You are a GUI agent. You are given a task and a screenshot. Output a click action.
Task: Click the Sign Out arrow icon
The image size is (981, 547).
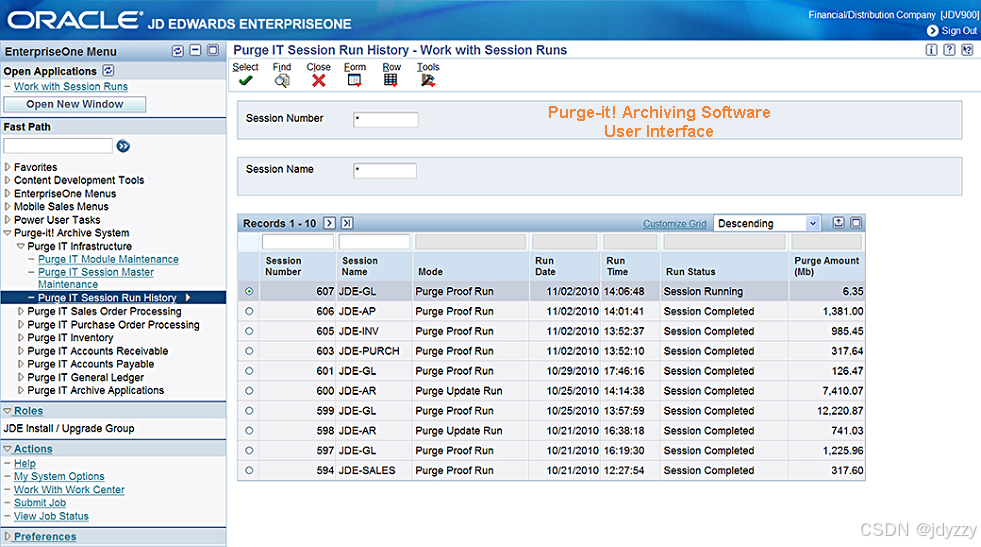(x=932, y=31)
